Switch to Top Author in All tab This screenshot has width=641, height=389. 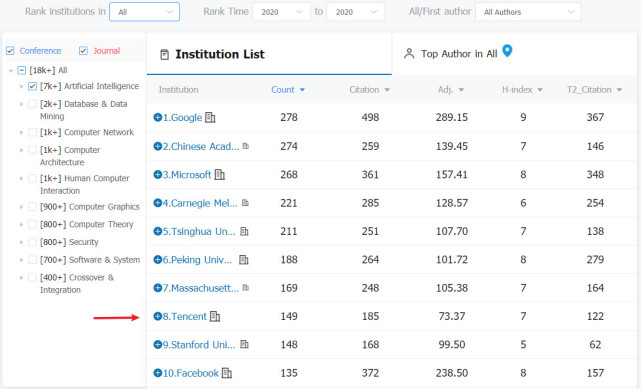[x=459, y=54]
